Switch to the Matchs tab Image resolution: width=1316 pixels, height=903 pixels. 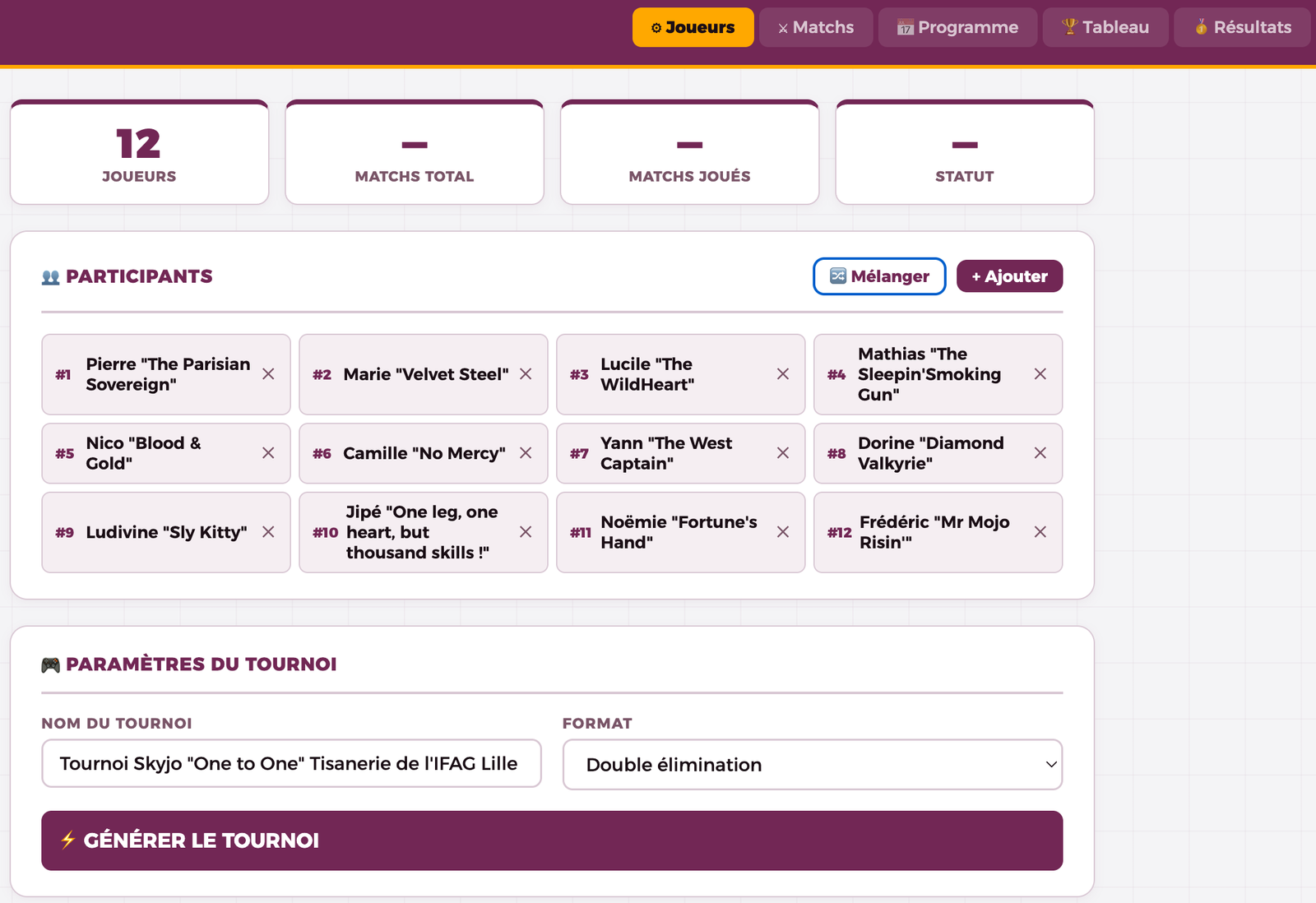click(815, 27)
